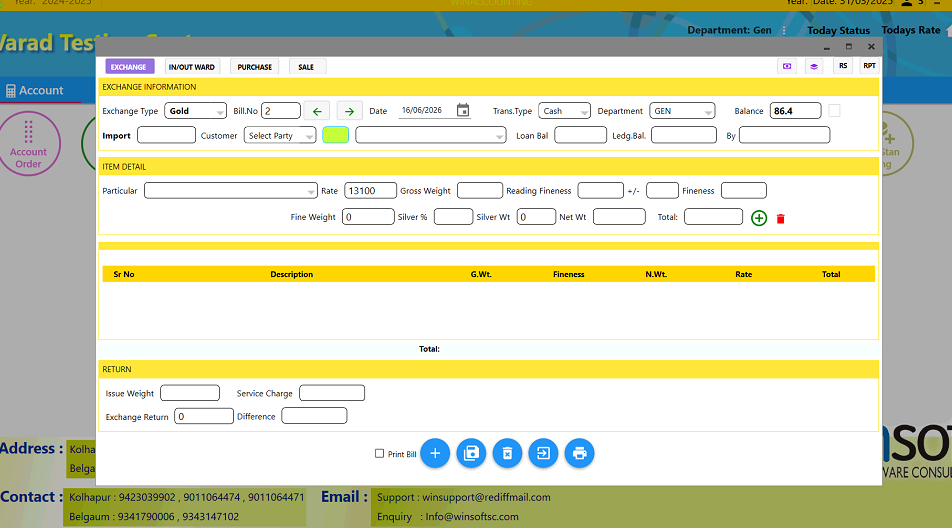Click the blue save button
Image resolution: width=952 pixels, height=528 pixels.
coord(471,453)
